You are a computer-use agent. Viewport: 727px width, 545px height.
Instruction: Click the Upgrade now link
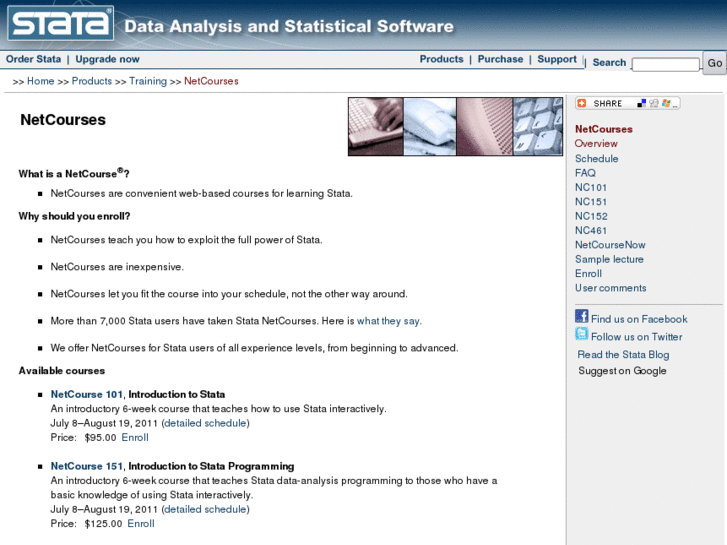[x=107, y=60]
